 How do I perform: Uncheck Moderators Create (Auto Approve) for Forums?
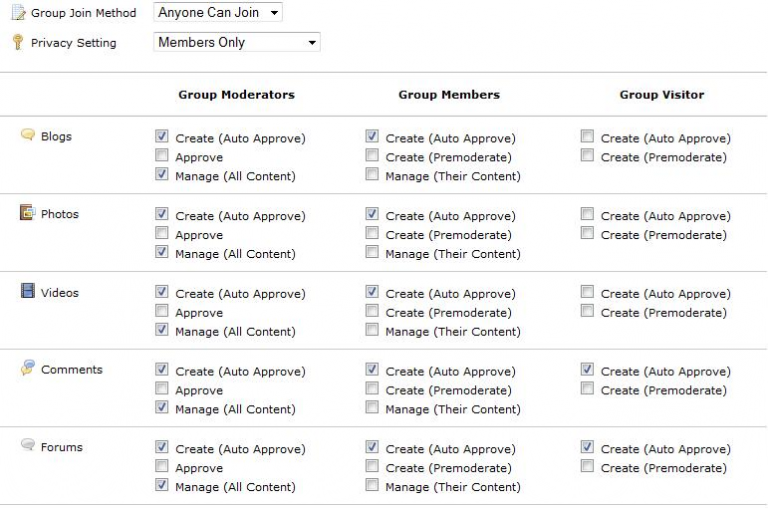click(162, 447)
